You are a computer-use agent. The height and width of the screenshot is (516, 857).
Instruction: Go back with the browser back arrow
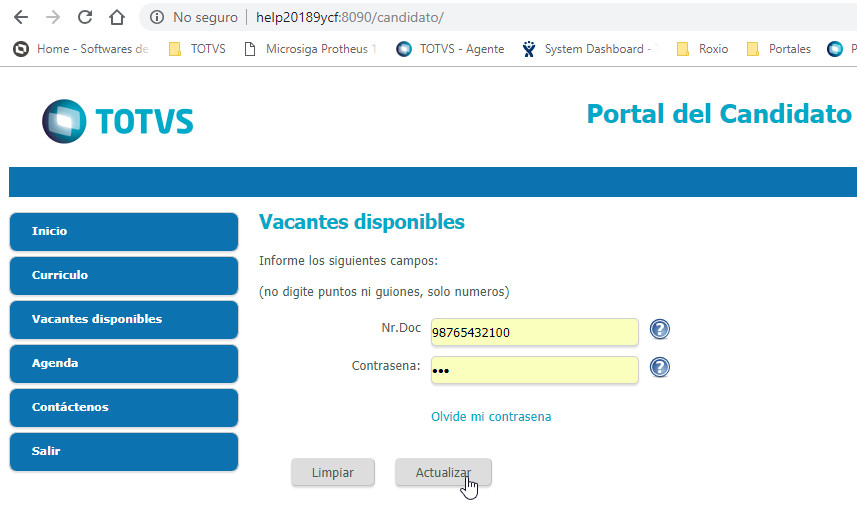[x=21, y=17]
